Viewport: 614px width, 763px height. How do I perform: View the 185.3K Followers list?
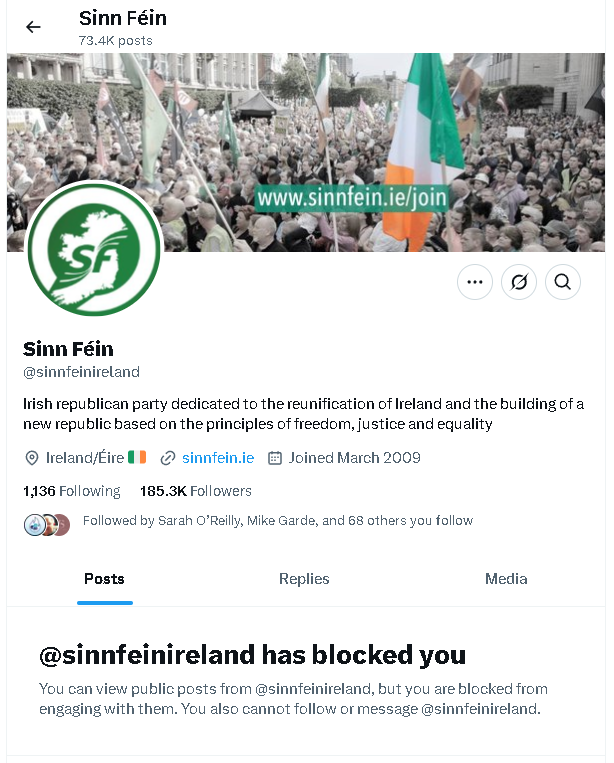click(x=196, y=491)
